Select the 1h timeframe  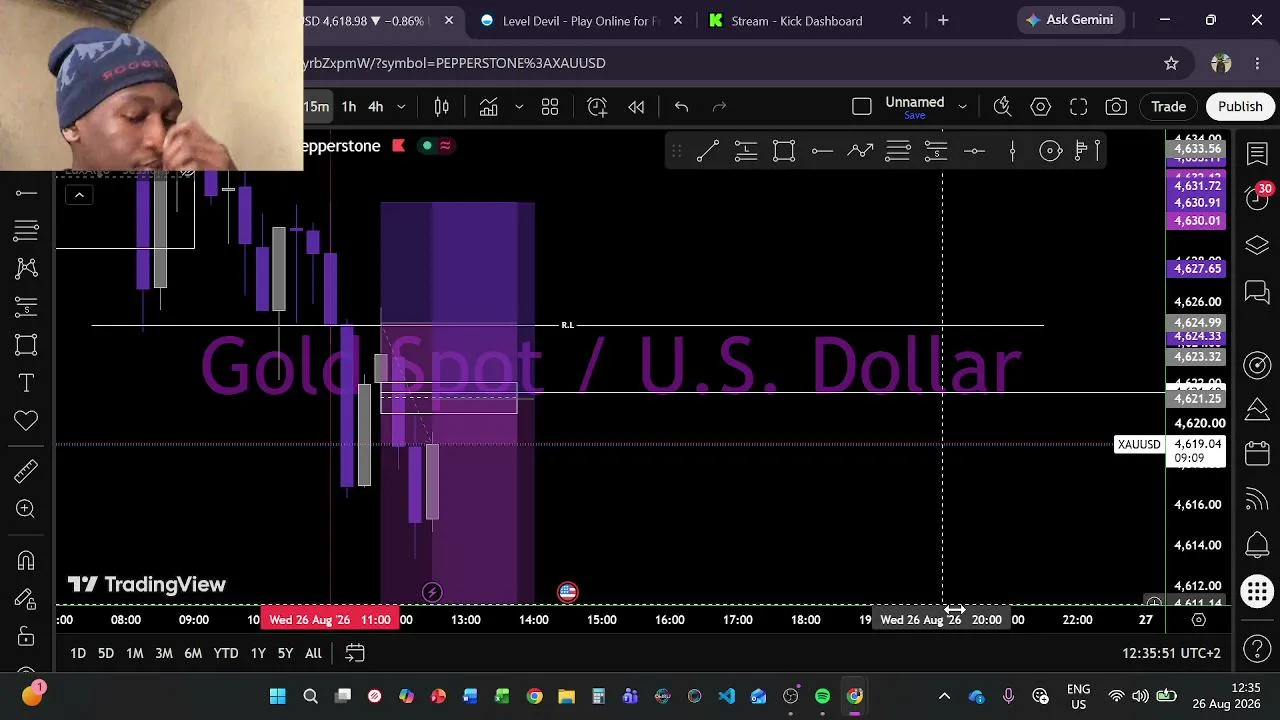[x=348, y=107]
